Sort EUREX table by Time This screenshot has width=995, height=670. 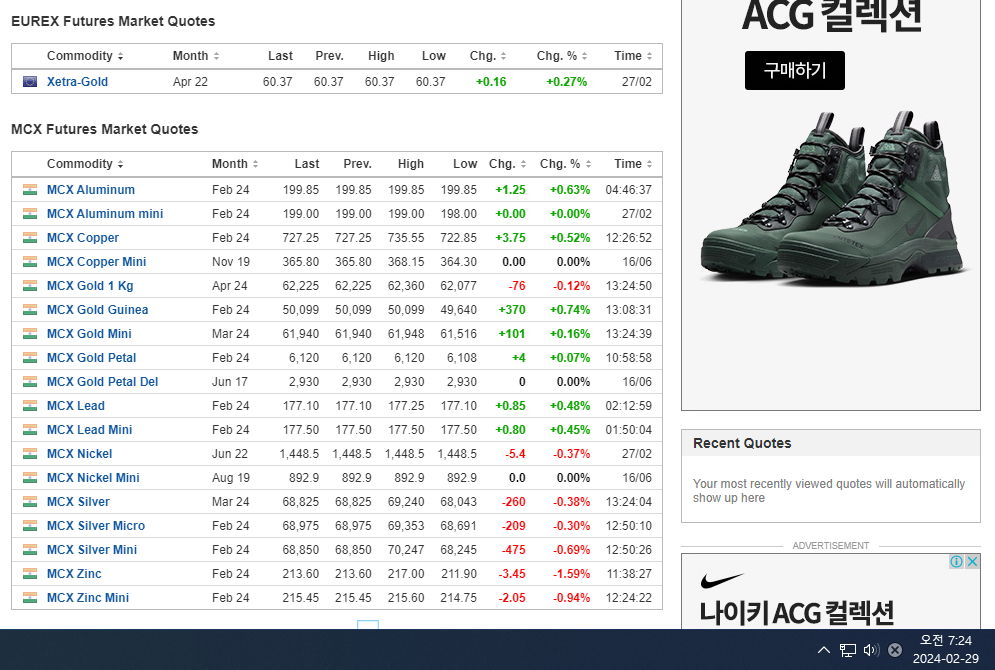tap(633, 56)
